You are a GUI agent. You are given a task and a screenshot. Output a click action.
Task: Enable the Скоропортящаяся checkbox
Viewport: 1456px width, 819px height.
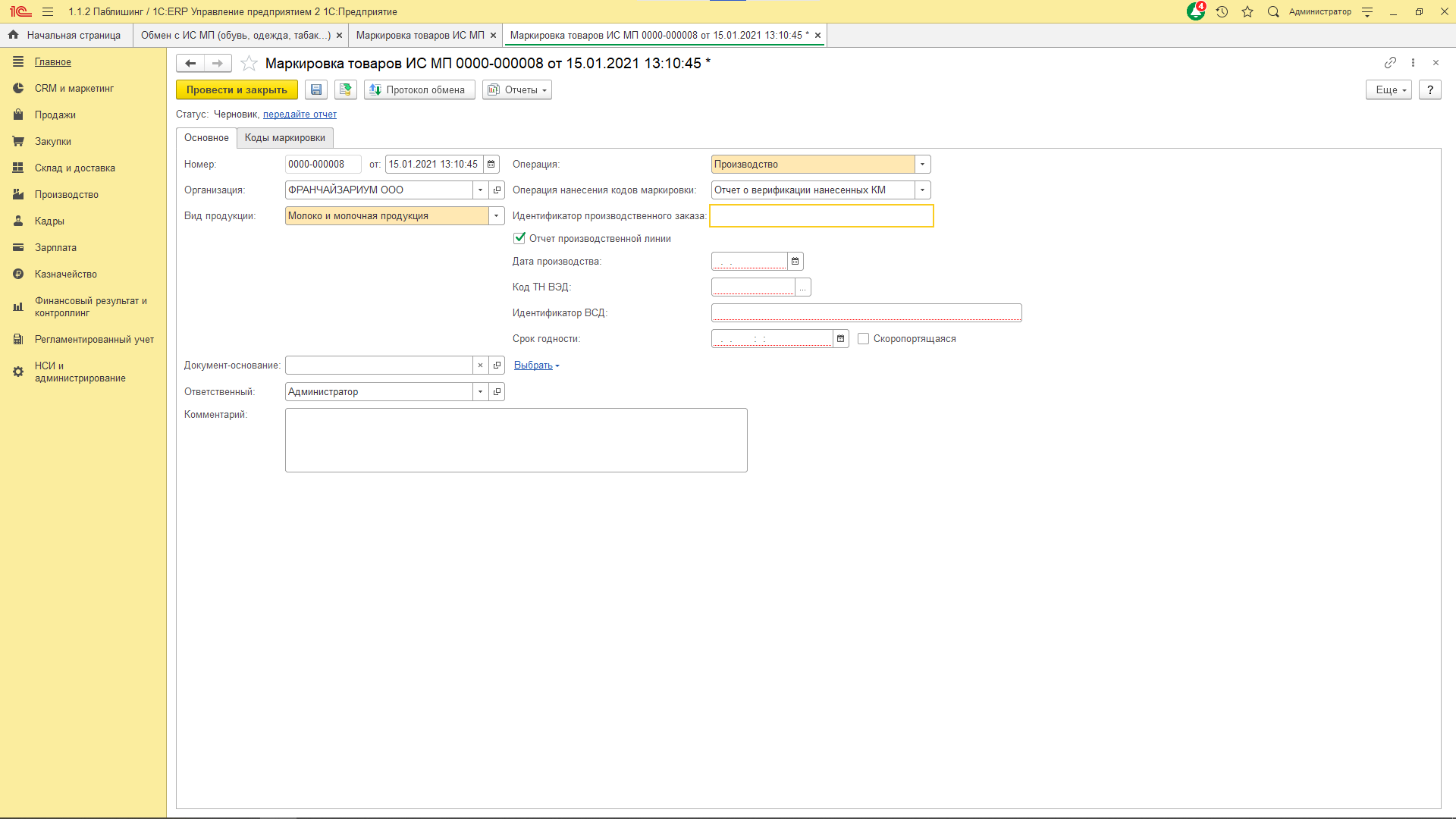pyautogui.click(x=863, y=339)
